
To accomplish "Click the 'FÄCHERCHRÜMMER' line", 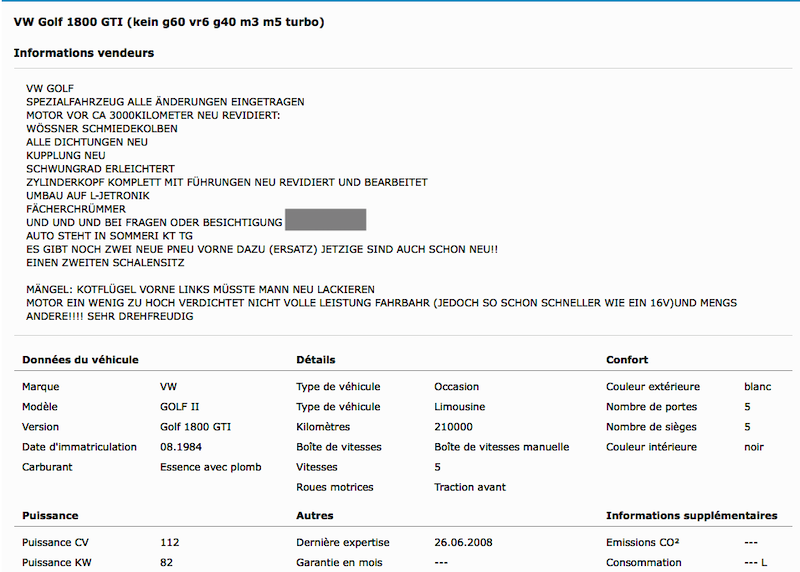I will [x=76, y=209].
